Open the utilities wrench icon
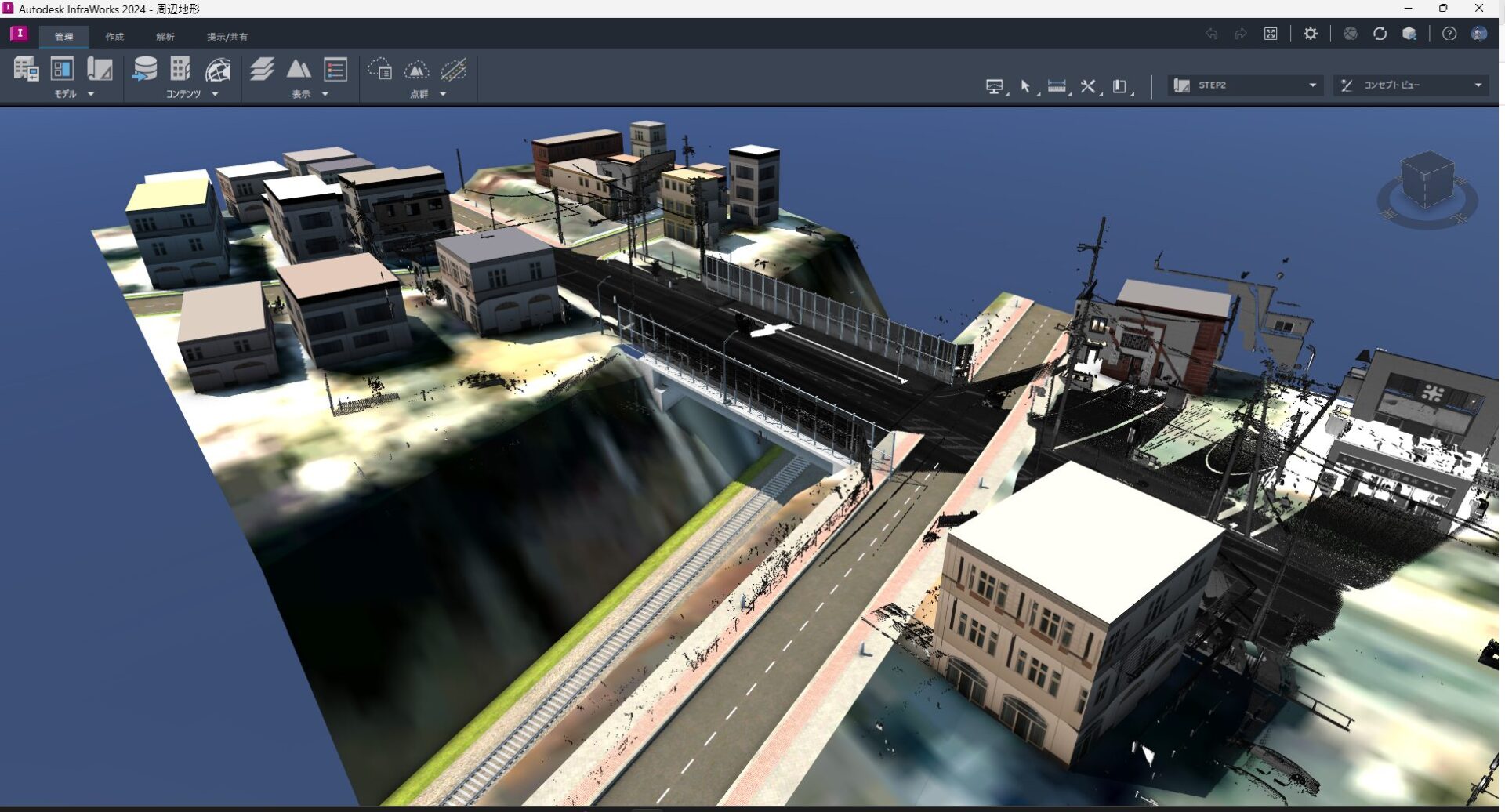The image size is (1505, 812). coord(1088,86)
